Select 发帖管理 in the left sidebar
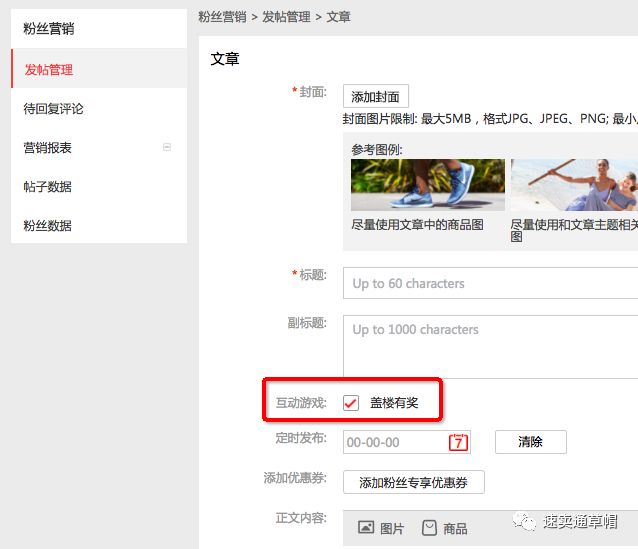The image size is (638, 549). point(49,70)
